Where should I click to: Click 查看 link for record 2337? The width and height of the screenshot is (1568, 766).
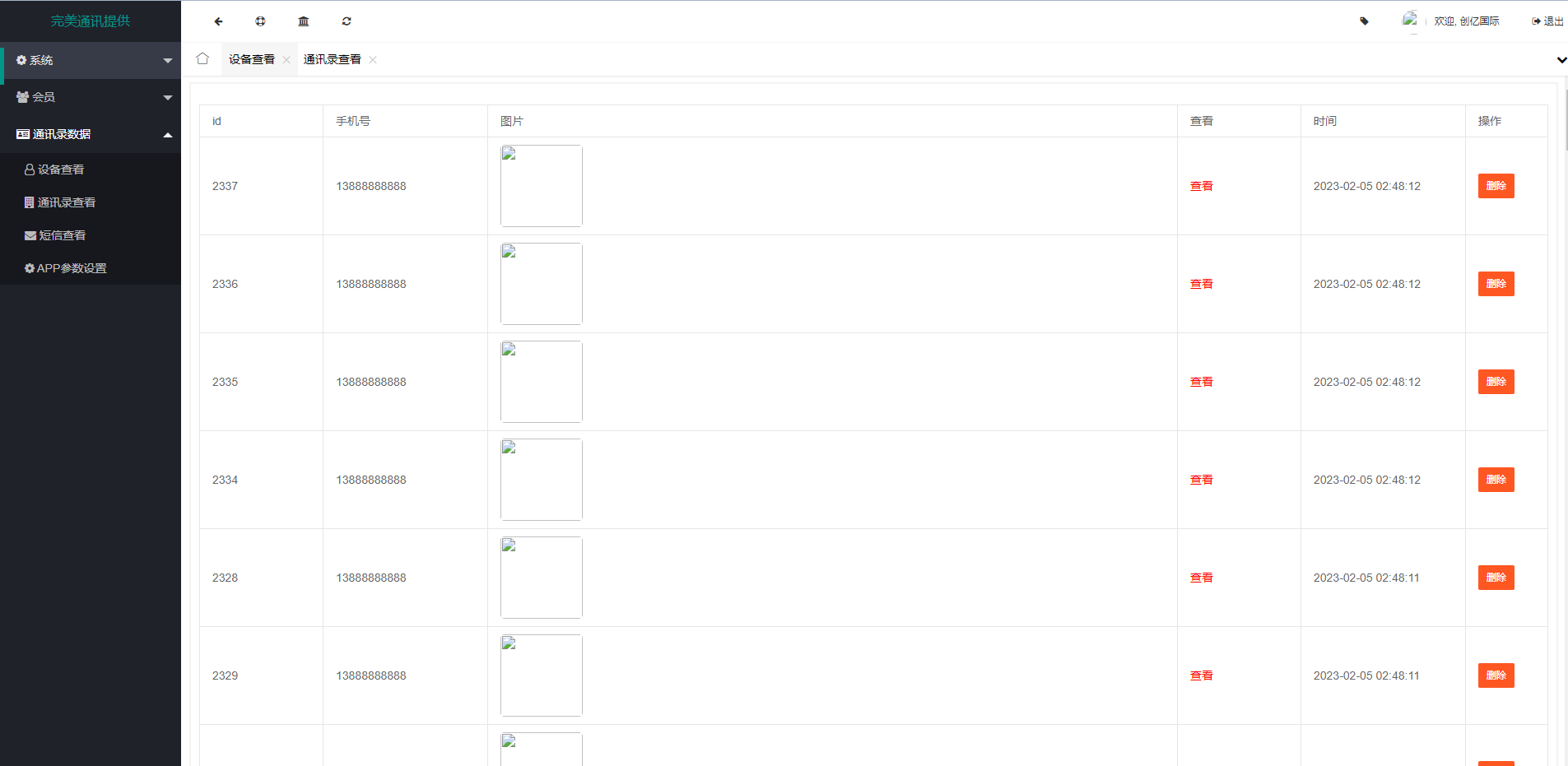click(x=1201, y=186)
